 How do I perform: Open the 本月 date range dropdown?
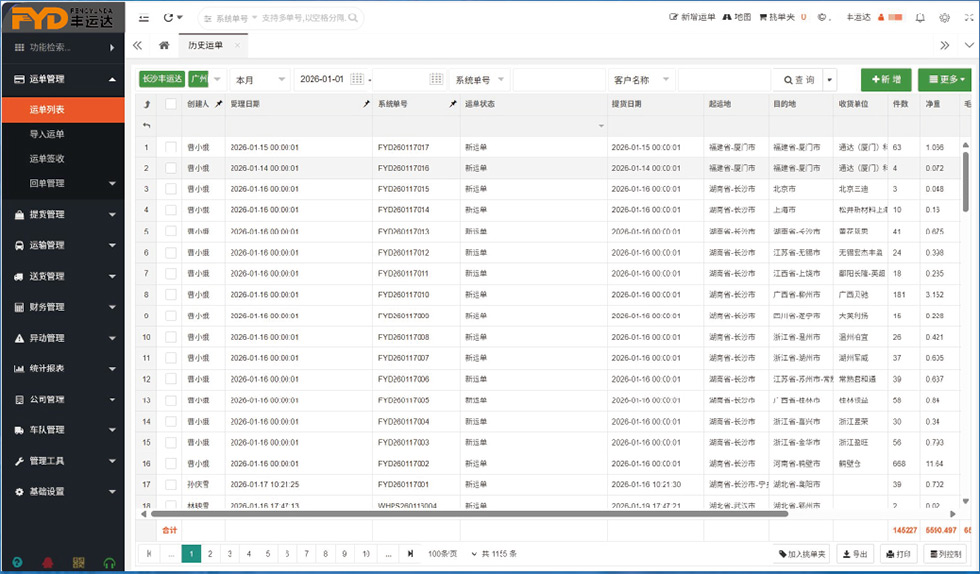(259, 79)
